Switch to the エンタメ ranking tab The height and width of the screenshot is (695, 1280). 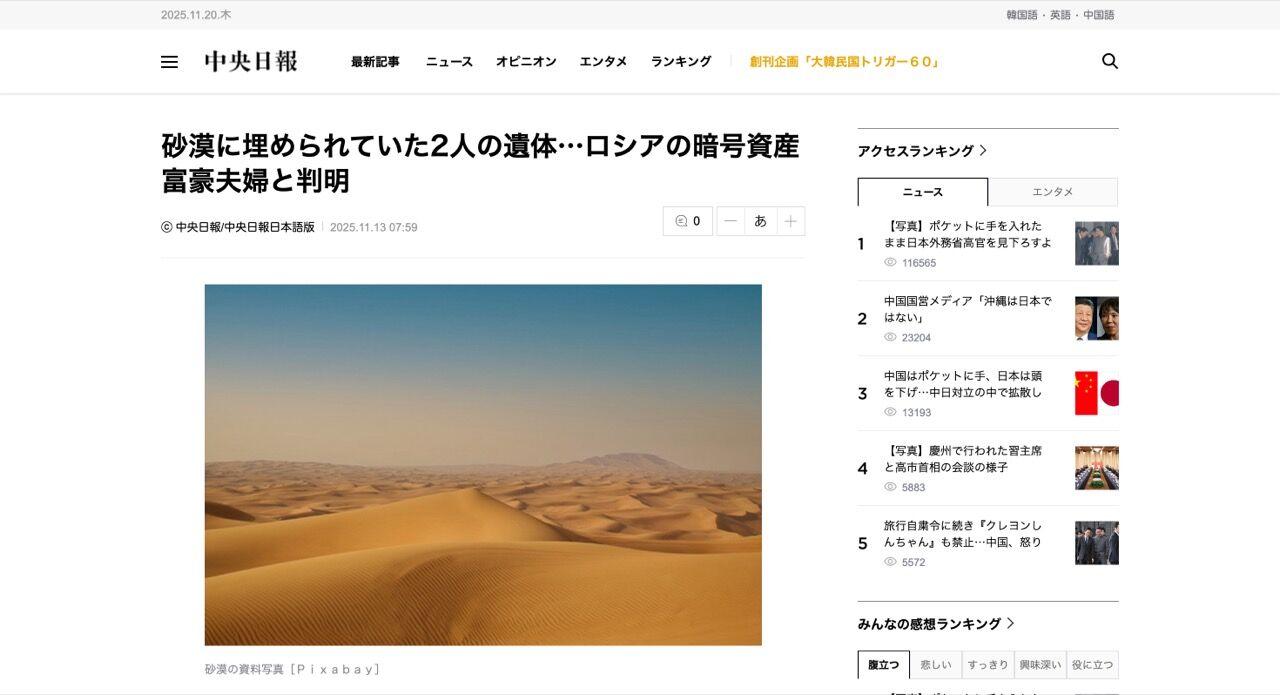1053,192
